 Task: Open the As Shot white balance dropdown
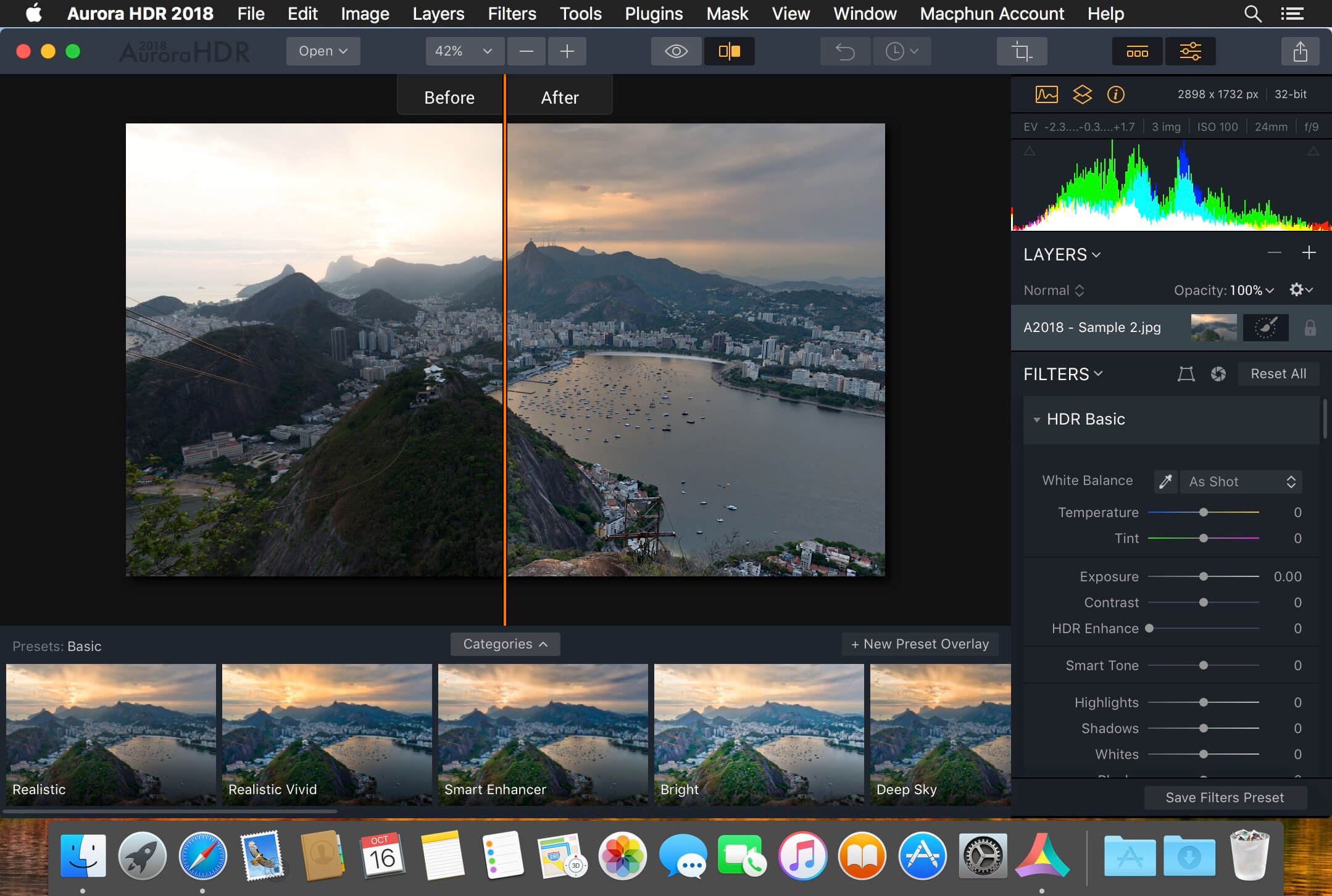1241,481
